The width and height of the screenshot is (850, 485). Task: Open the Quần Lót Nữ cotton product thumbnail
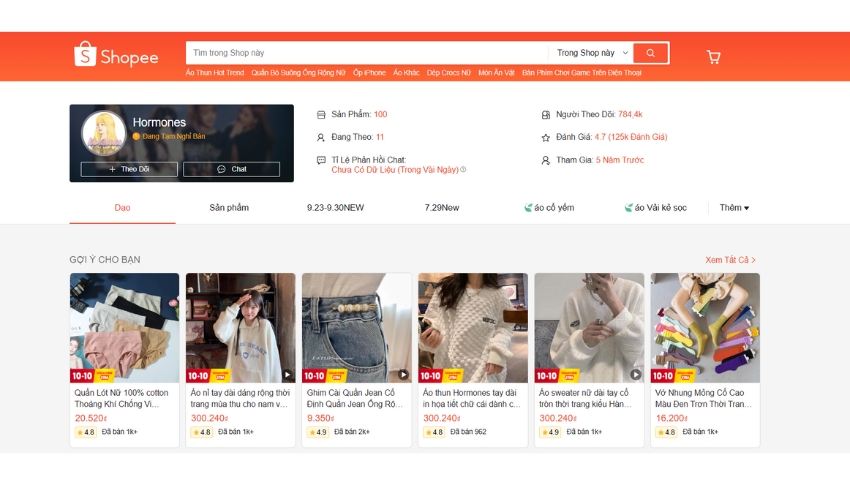(124, 328)
